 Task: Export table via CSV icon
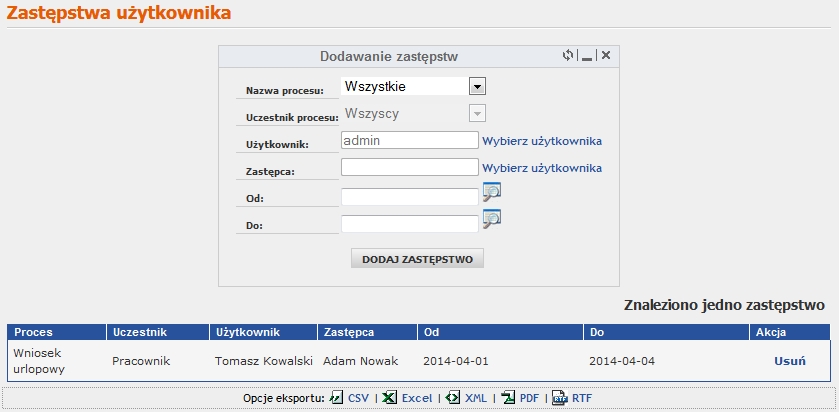[336, 398]
